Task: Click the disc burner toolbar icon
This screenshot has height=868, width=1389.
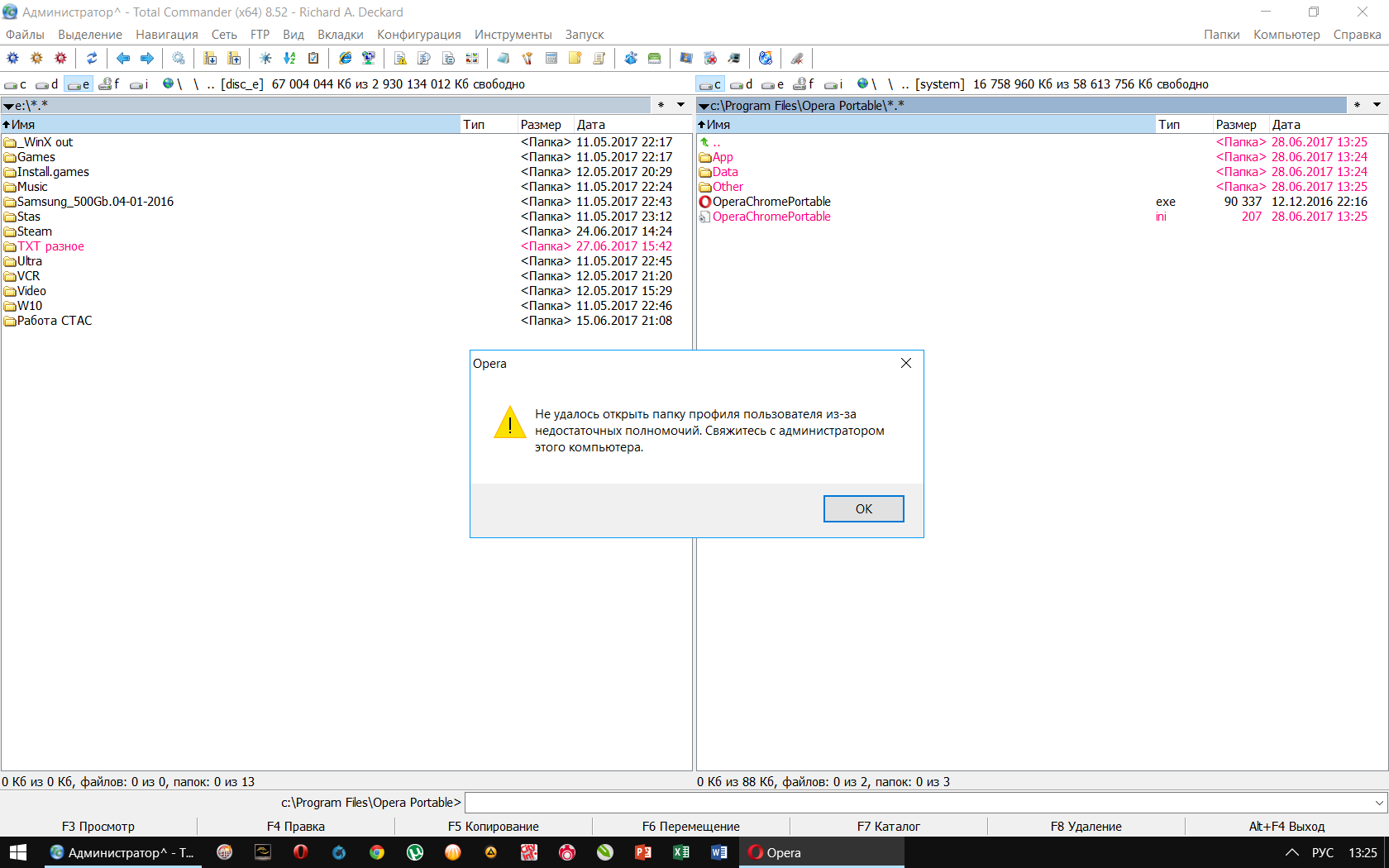Action: [x=766, y=58]
